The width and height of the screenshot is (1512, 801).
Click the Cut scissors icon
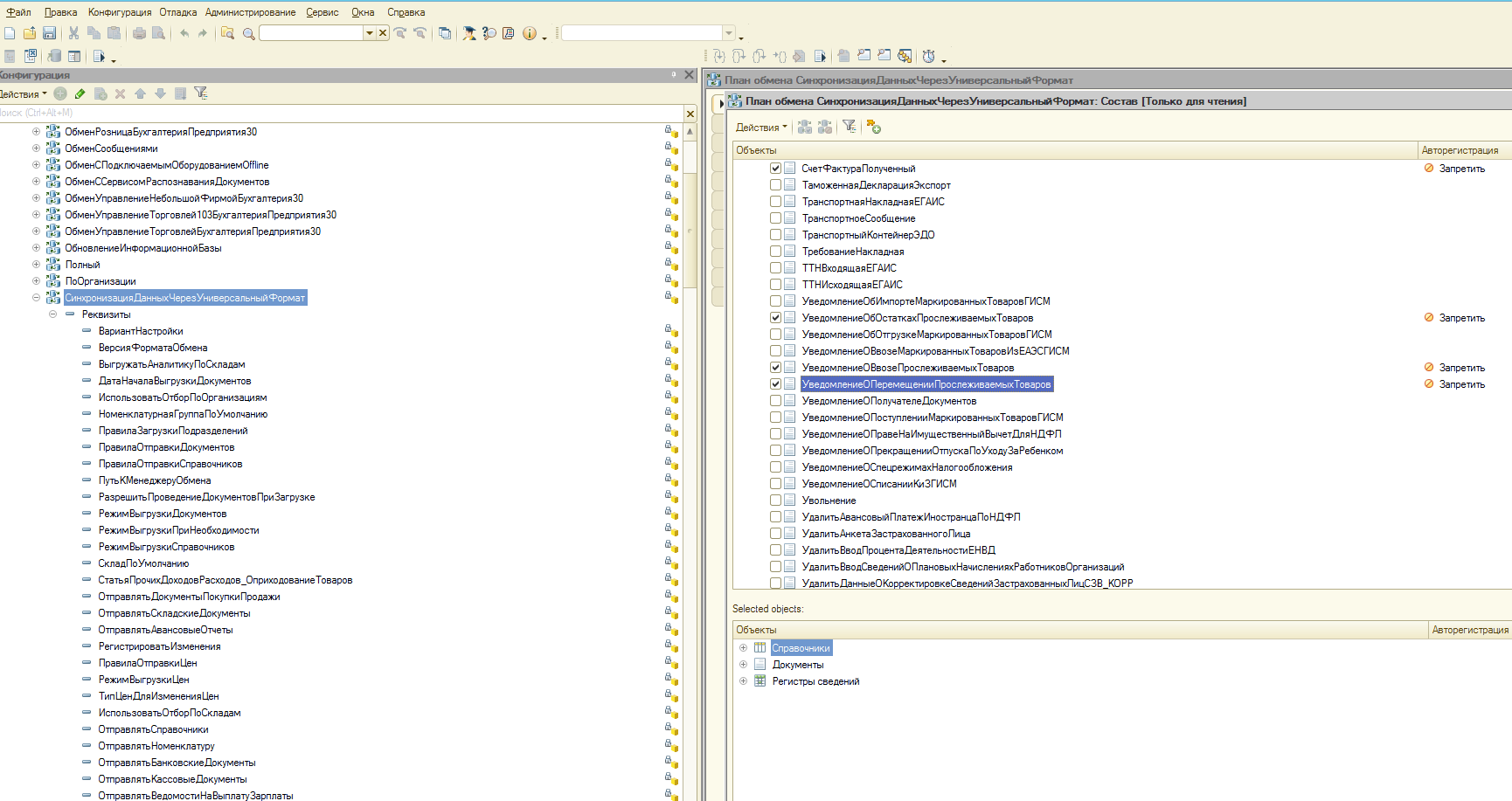(73, 33)
